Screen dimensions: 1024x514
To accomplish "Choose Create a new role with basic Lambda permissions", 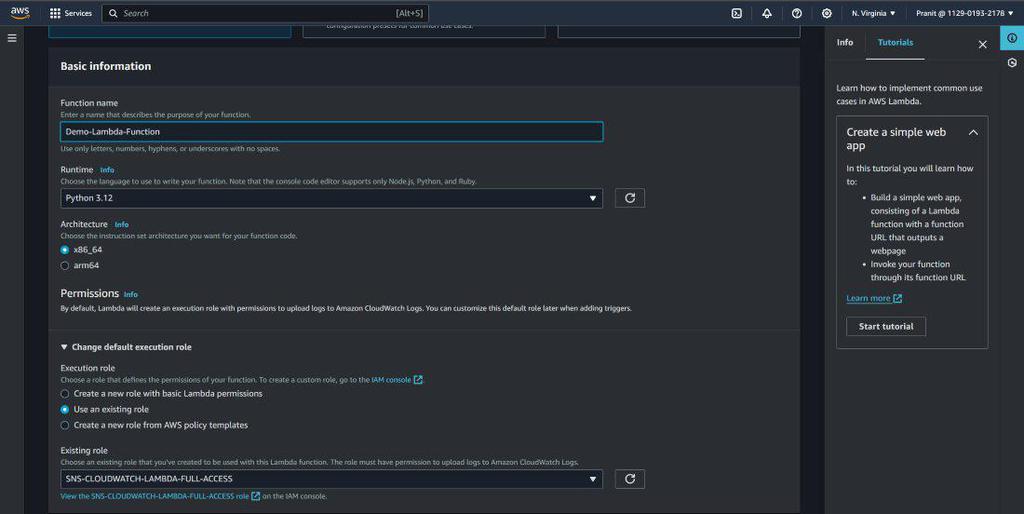I will point(65,394).
